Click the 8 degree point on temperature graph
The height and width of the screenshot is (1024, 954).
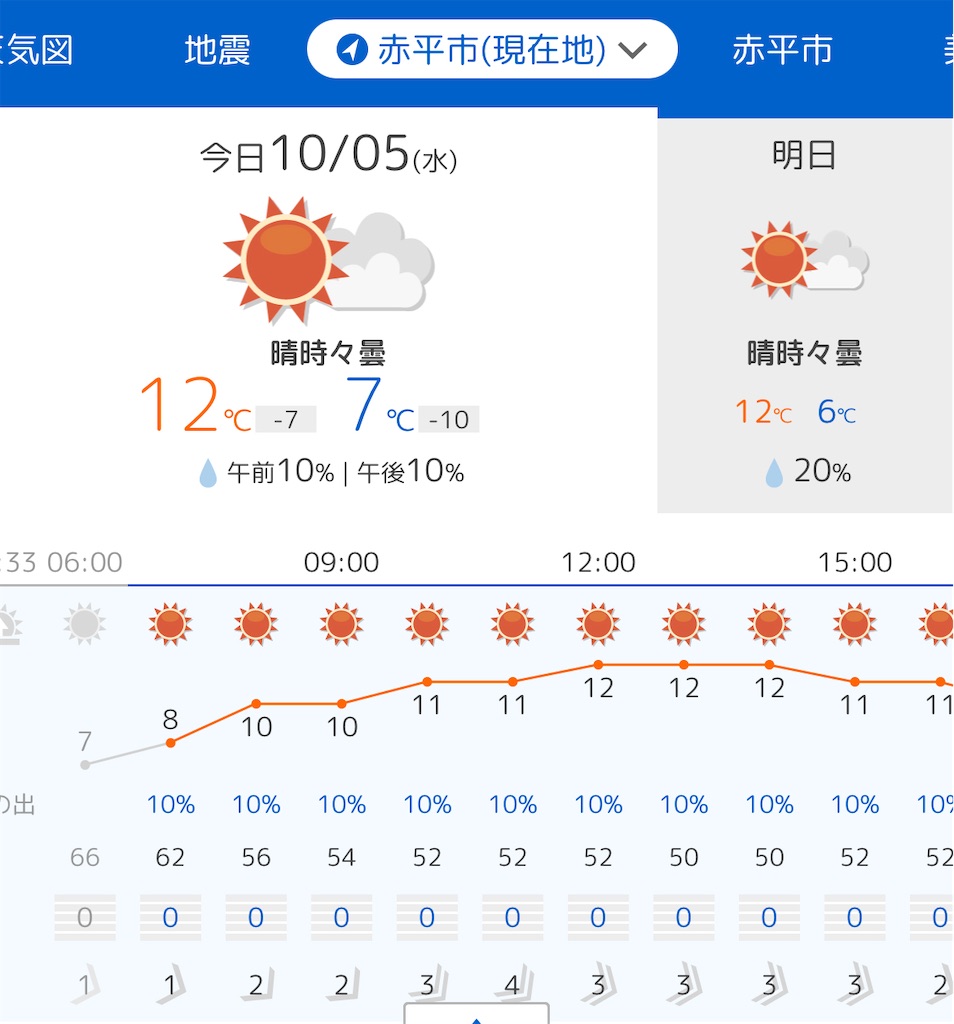tap(170, 743)
